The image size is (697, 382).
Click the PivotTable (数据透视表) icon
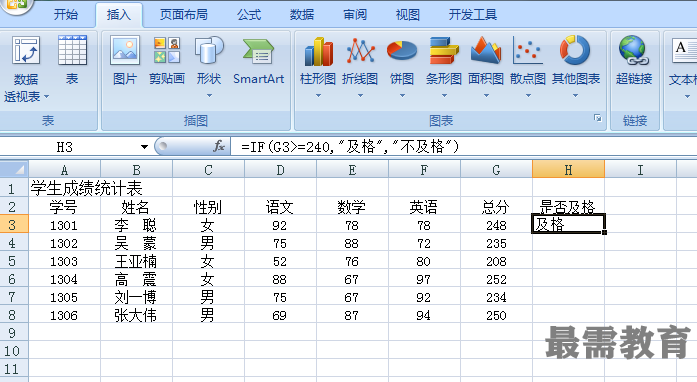click(x=26, y=50)
